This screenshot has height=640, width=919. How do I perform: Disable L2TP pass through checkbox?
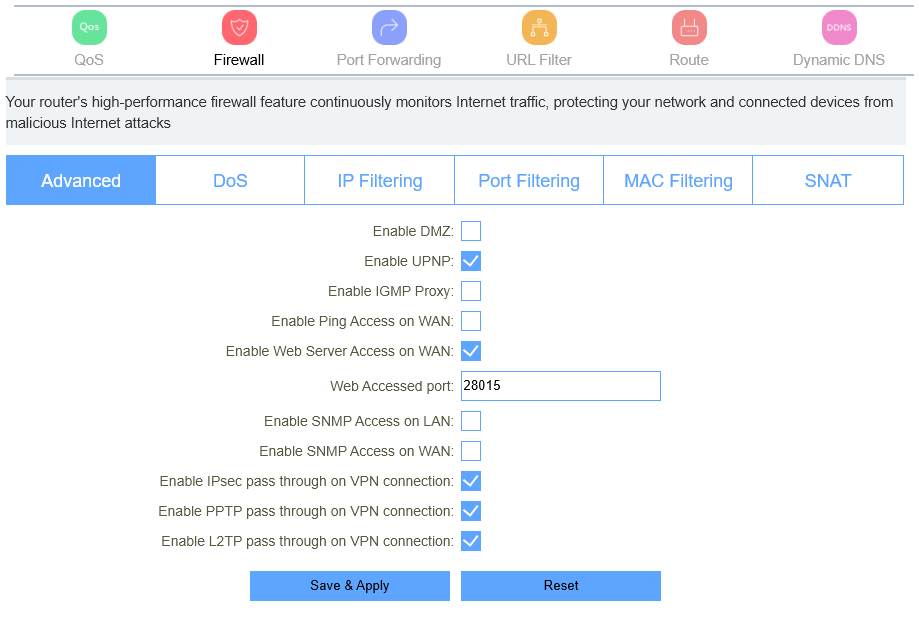471,541
